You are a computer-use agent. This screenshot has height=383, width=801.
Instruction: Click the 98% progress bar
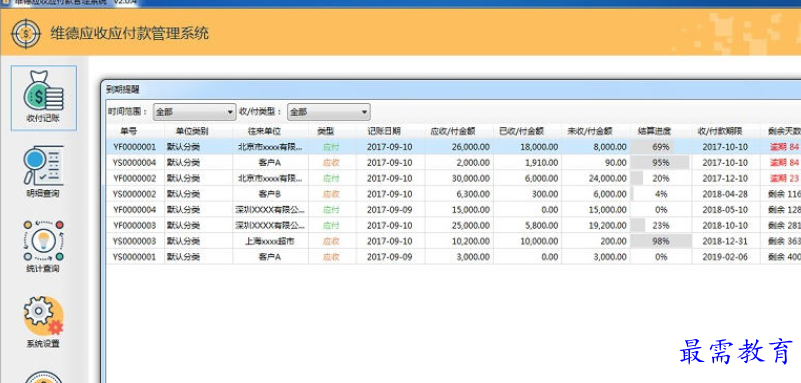[661, 241]
